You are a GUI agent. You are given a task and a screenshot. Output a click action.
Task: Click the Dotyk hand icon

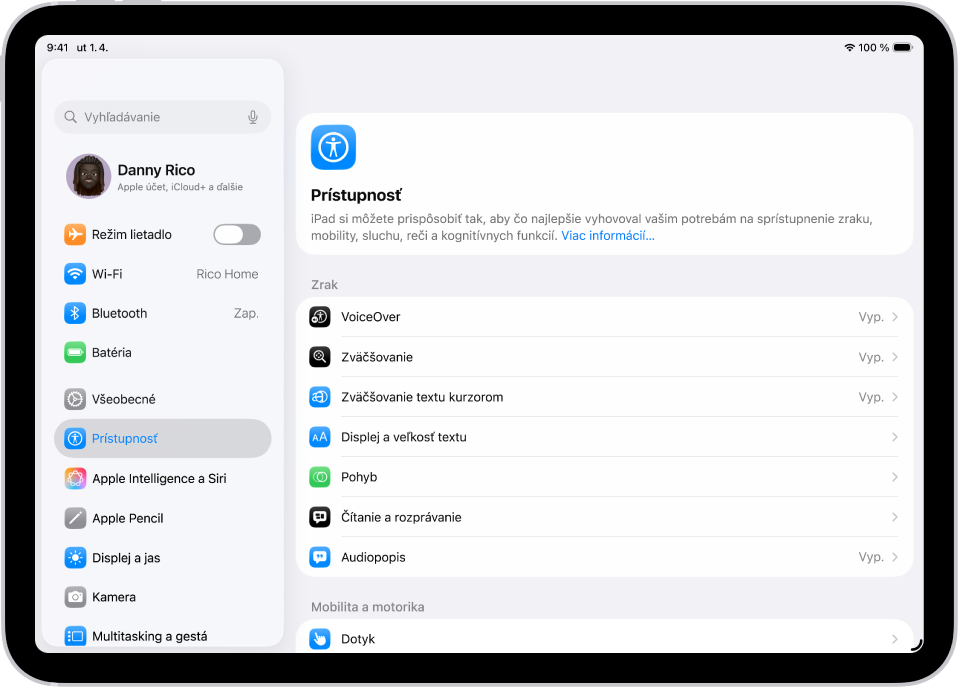[320, 639]
